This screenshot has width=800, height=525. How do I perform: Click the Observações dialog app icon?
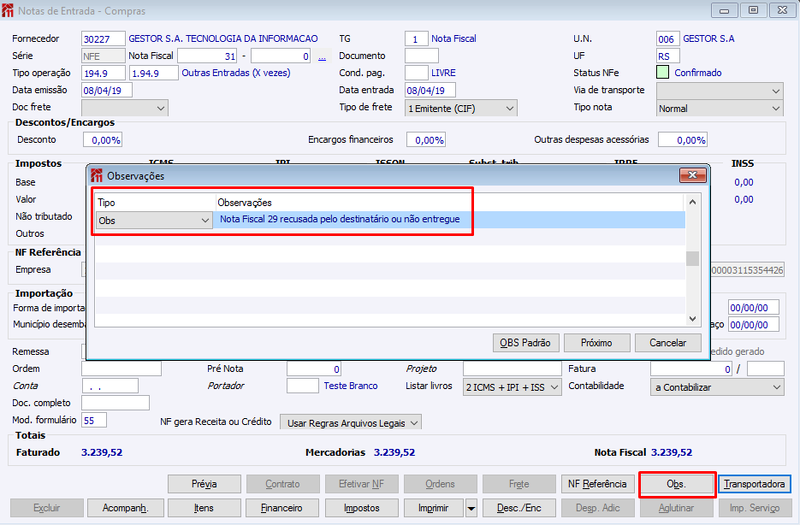click(x=96, y=176)
